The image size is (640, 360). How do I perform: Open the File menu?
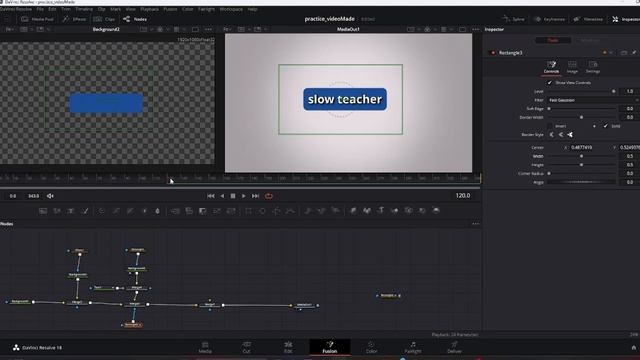coord(40,9)
